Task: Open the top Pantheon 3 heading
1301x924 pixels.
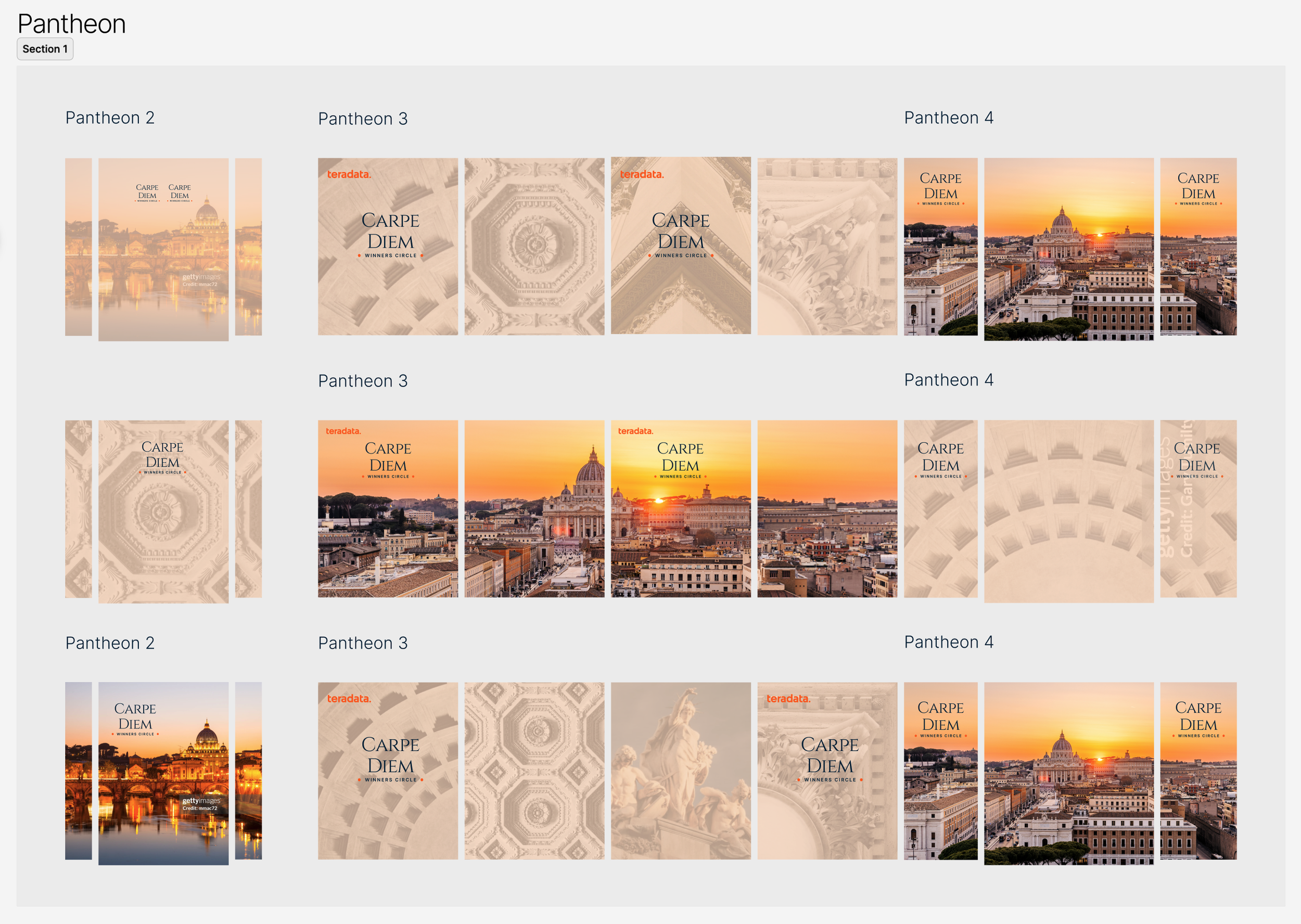Action: (x=363, y=118)
